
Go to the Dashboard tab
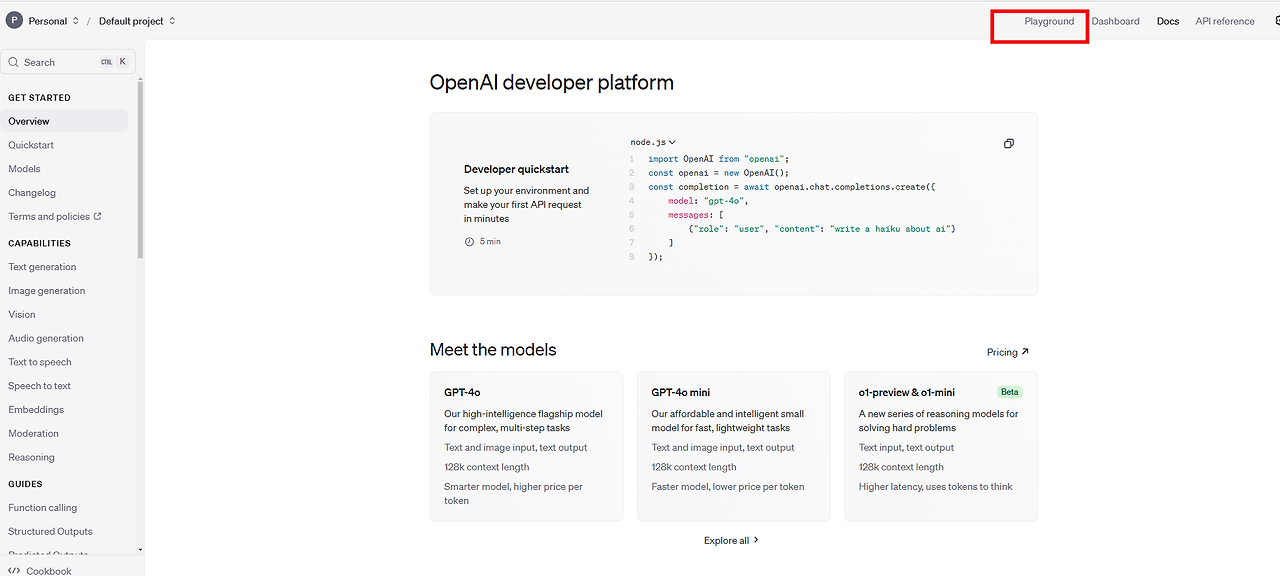(x=1115, y=21)
